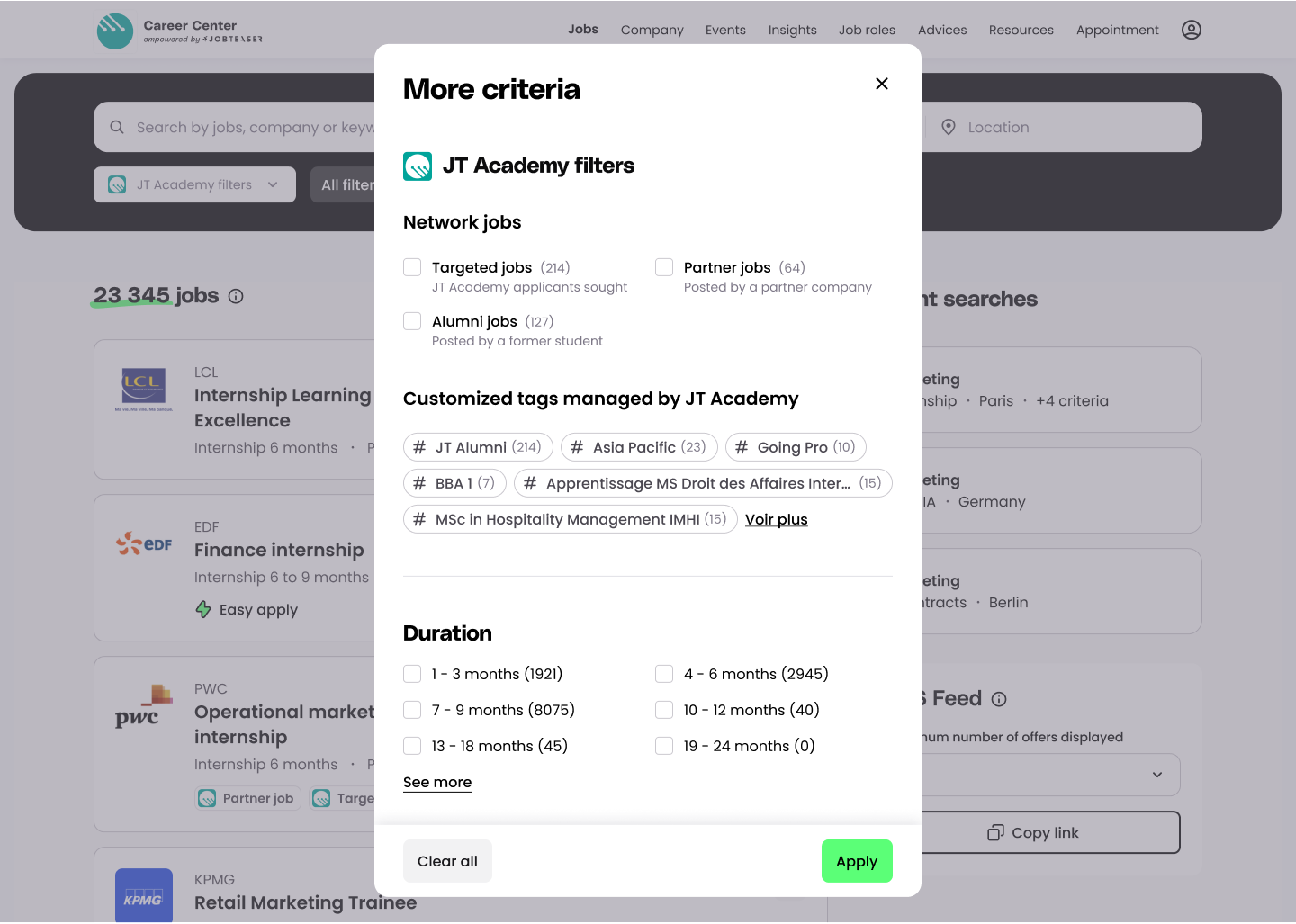Open the Retail Marketing Trainee job title

coord(305,902)
